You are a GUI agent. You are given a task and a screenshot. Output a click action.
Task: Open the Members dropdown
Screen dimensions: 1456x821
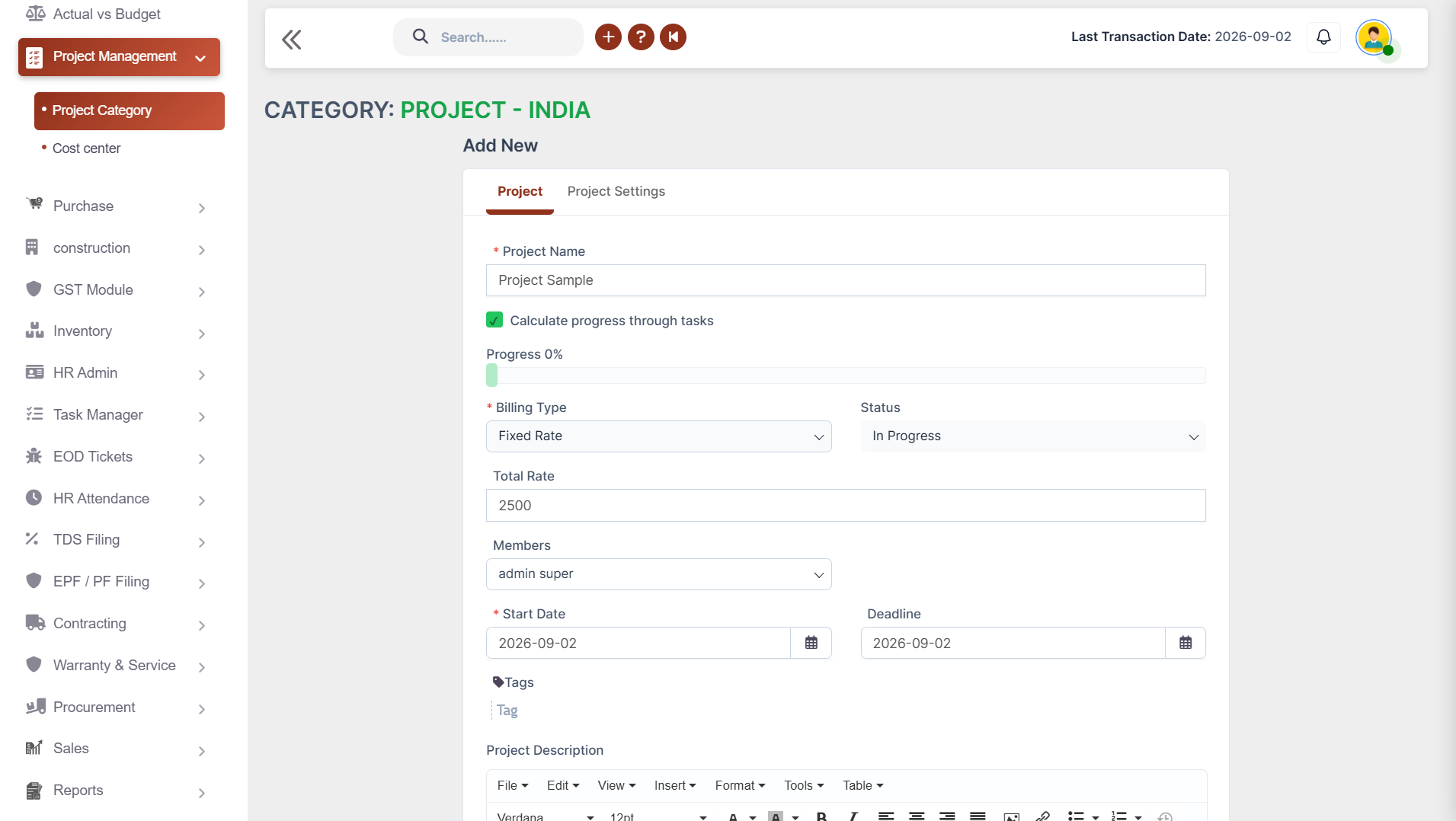pos(659,574)
